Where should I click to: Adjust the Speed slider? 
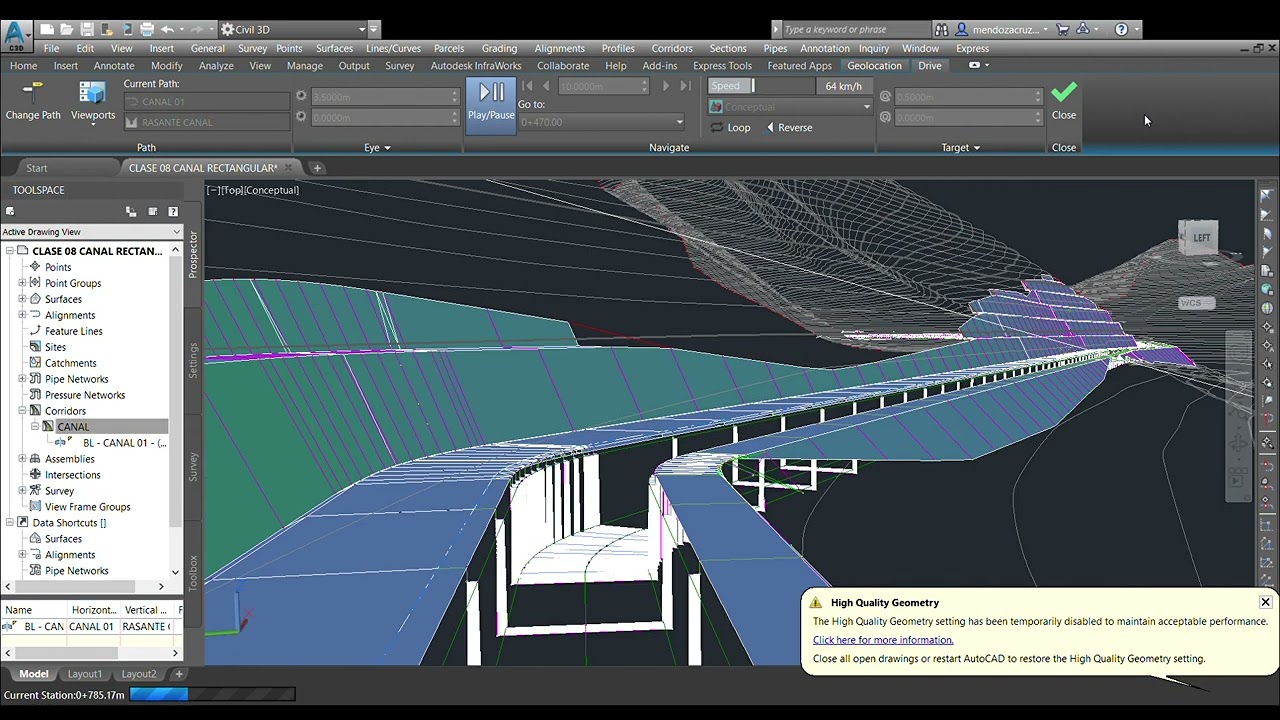click(753, 86)
